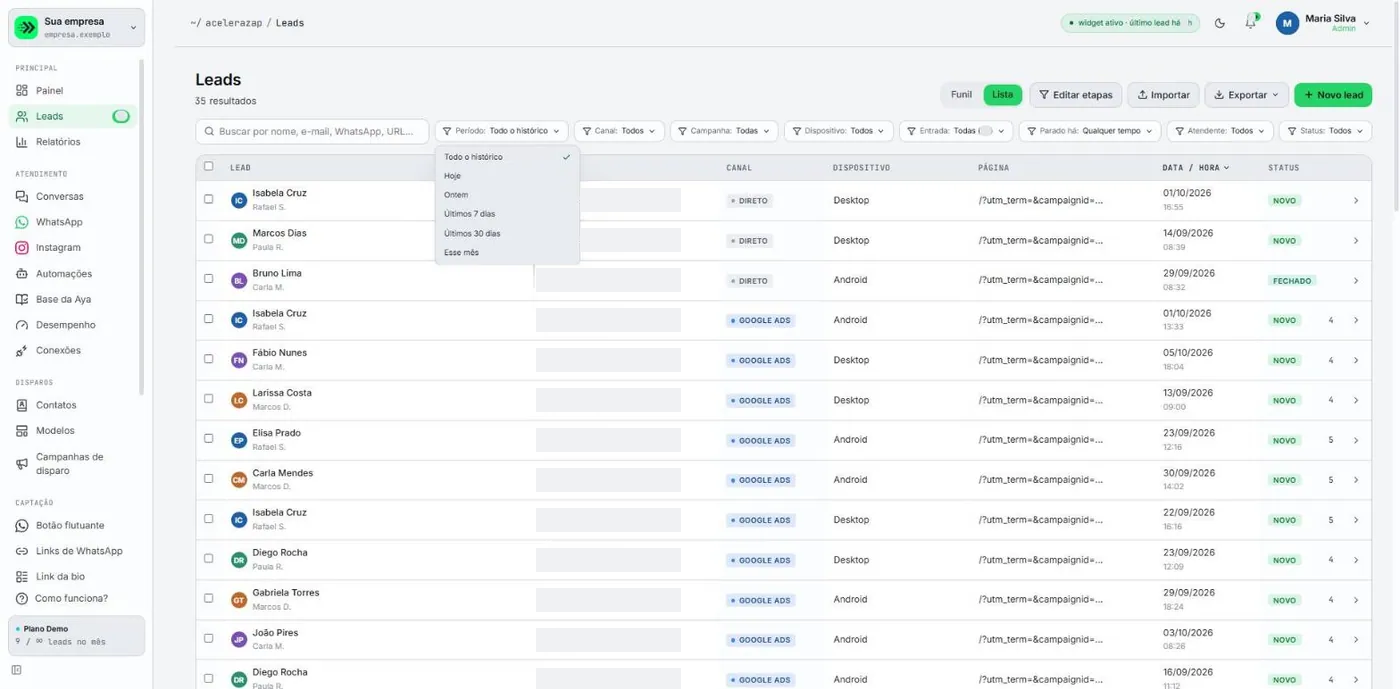Open the Campanha filter dropdown
The width and height of the screenshot is (1400, 689).
[x=723, y=131]
